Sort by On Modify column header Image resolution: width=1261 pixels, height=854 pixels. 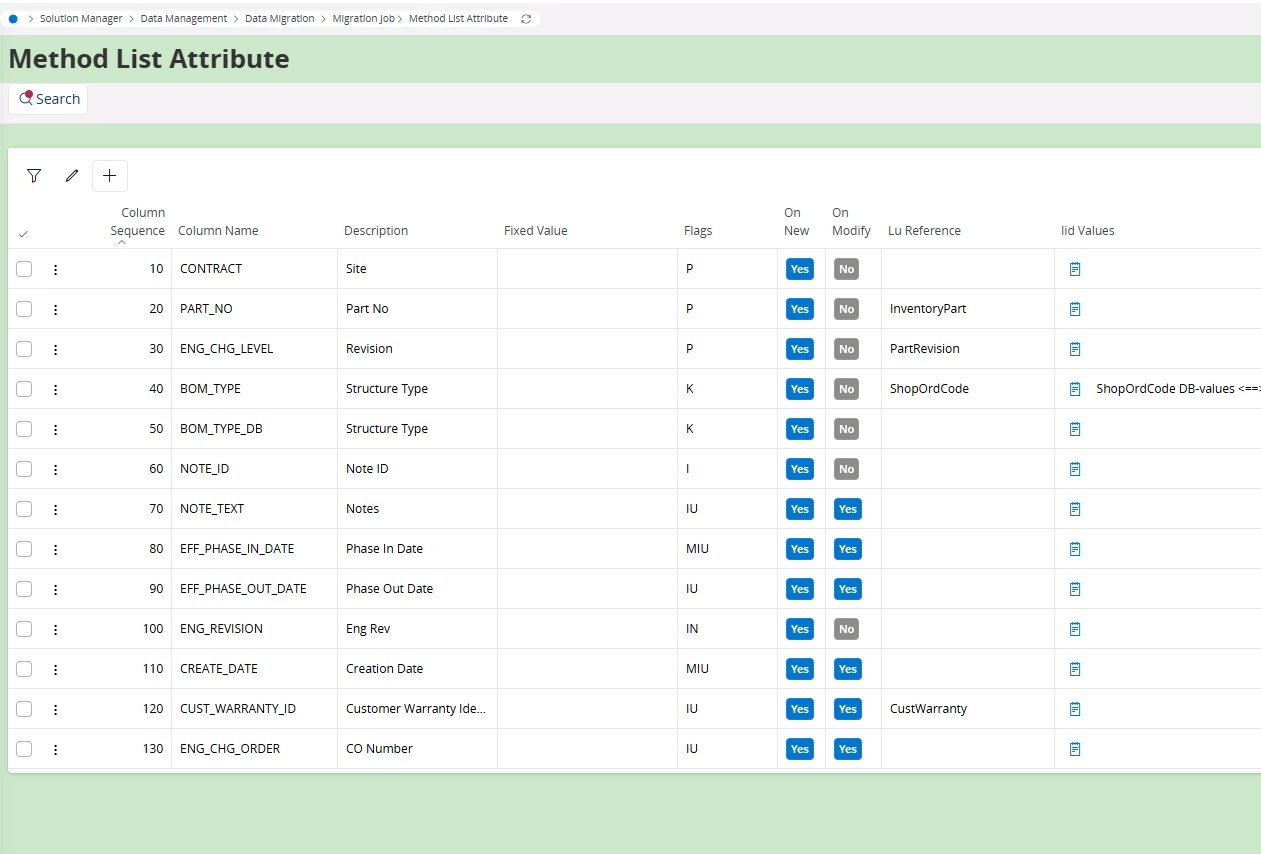[x=849, y=222]
